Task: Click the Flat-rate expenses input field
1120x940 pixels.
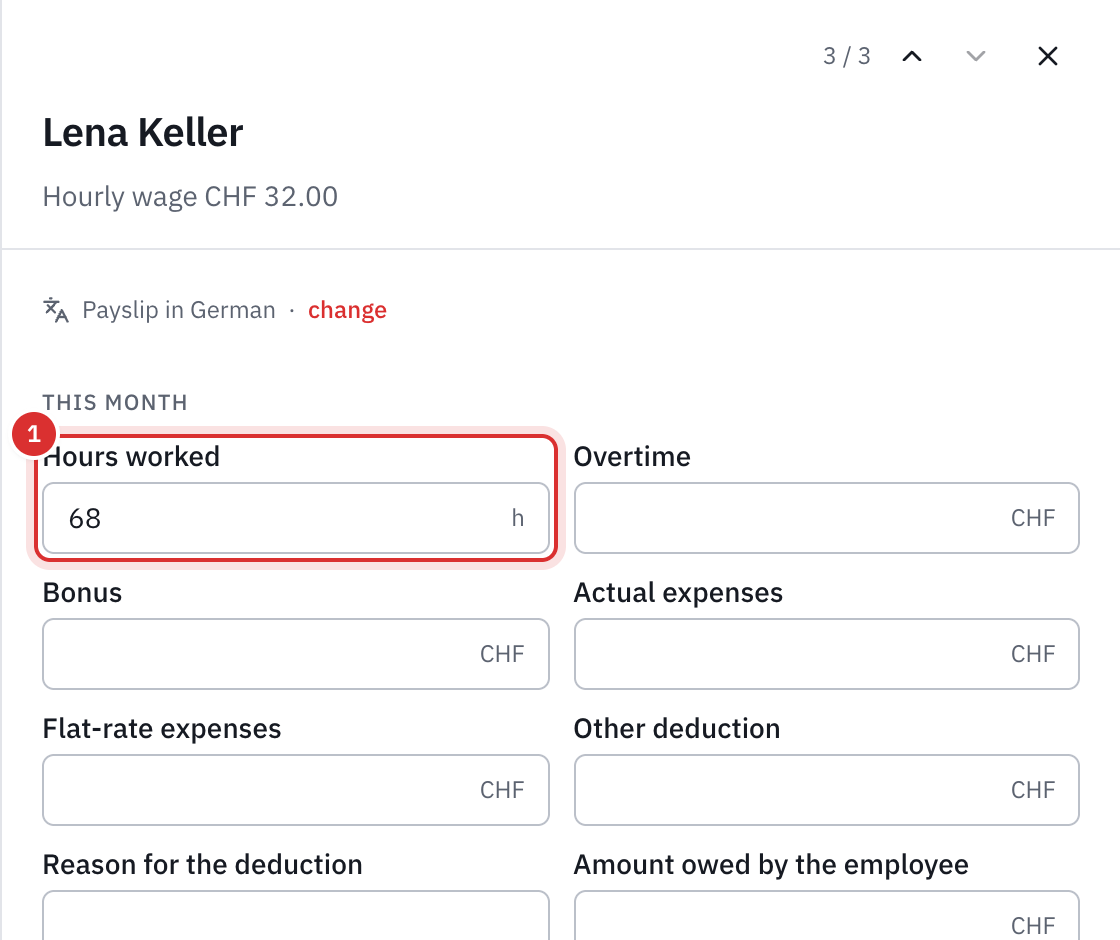Action: [296, 790]
